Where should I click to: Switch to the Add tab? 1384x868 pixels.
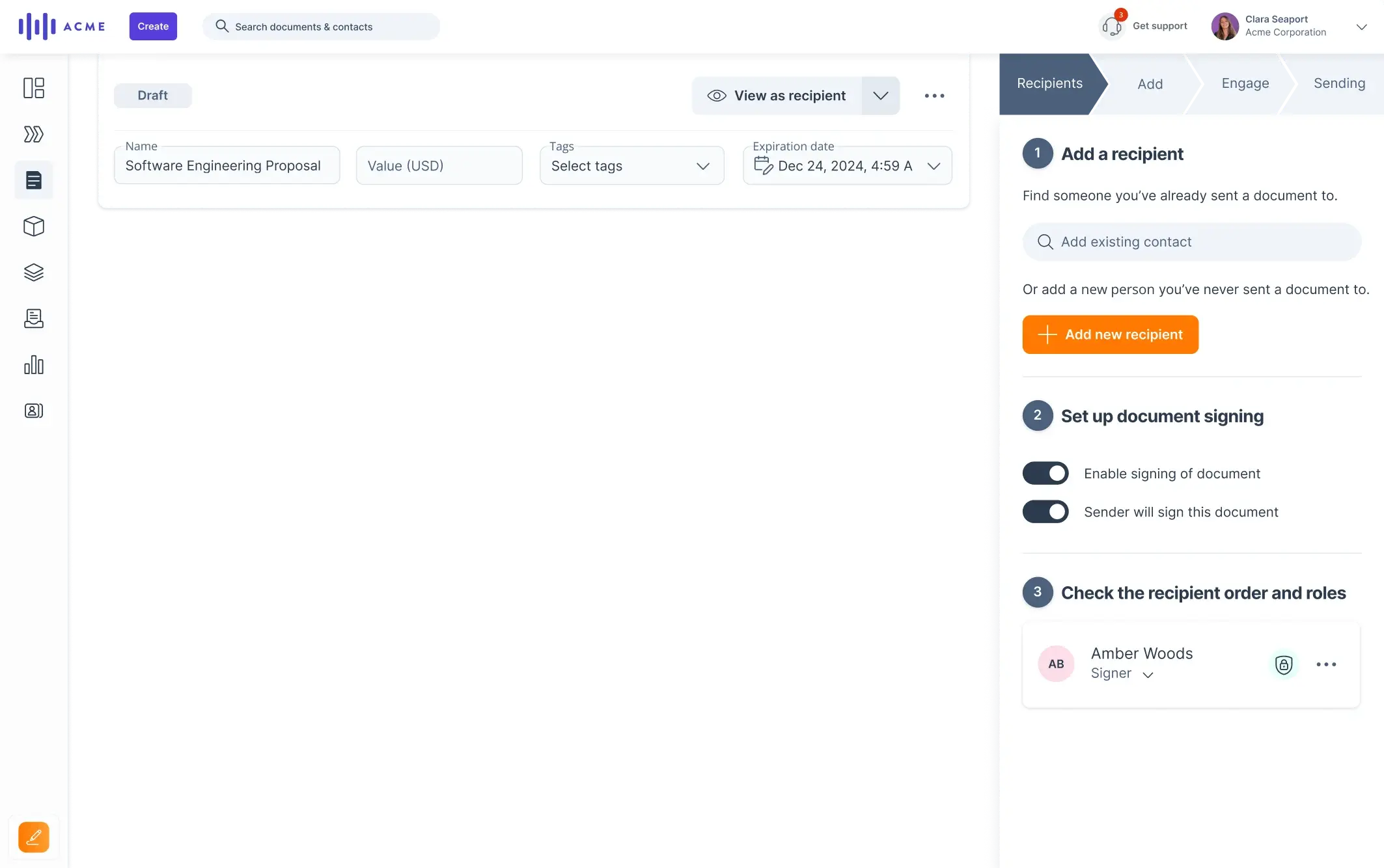point(1150,84)
